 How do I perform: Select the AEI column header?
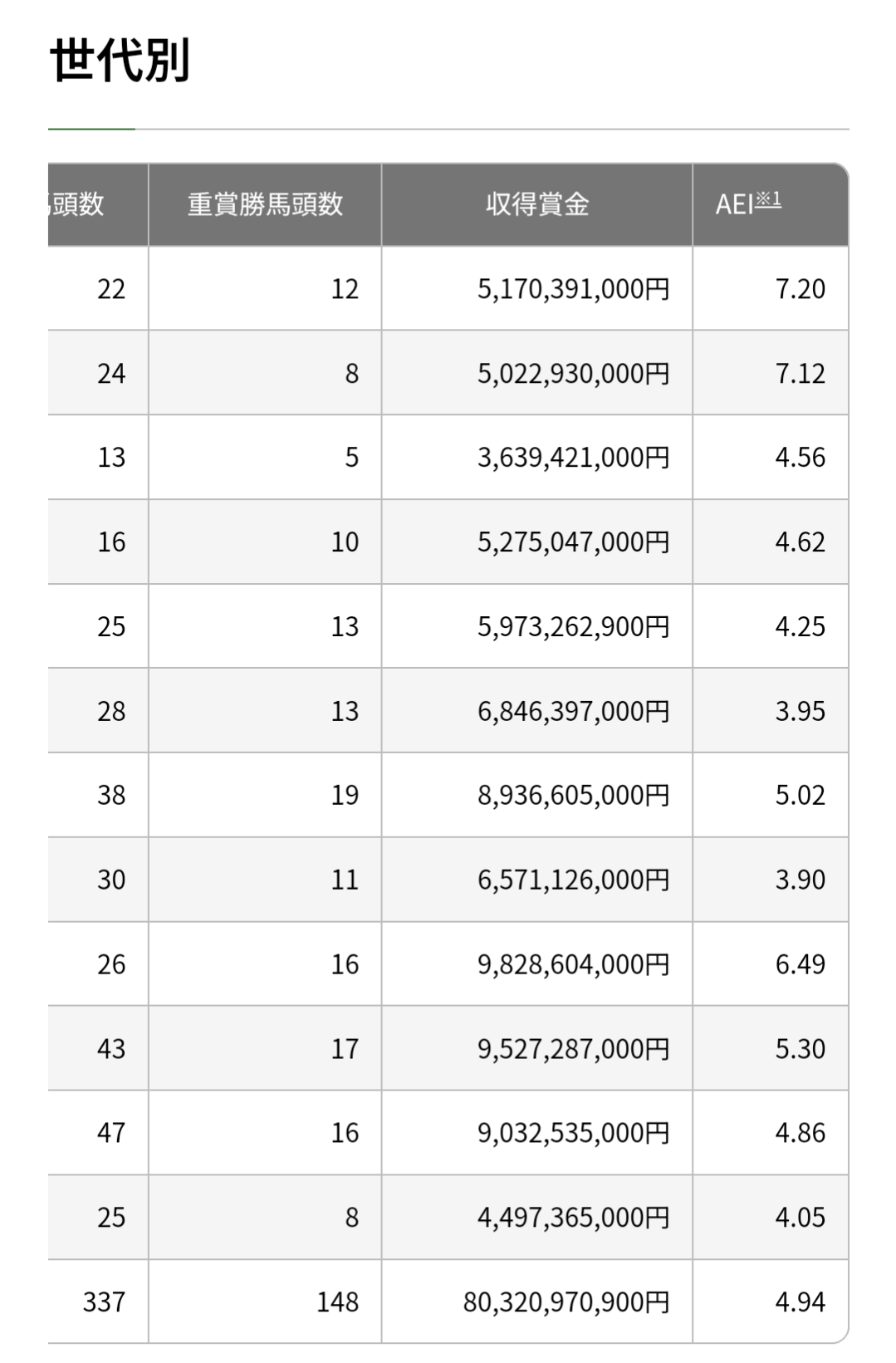coord(771,204)
